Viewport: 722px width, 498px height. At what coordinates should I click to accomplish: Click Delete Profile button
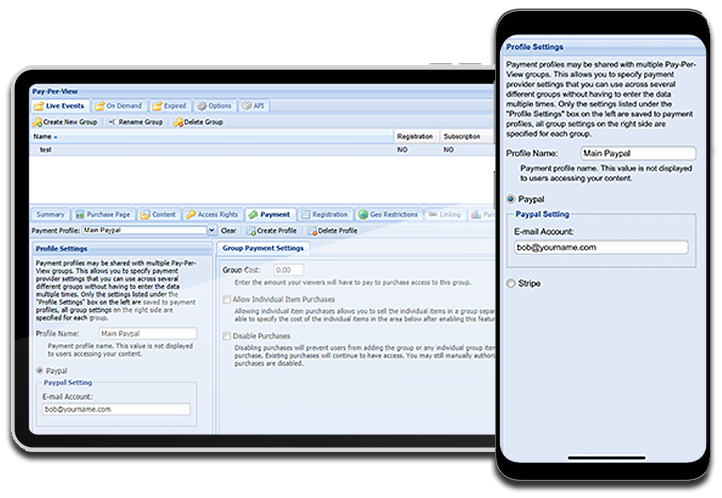point(333,231)
